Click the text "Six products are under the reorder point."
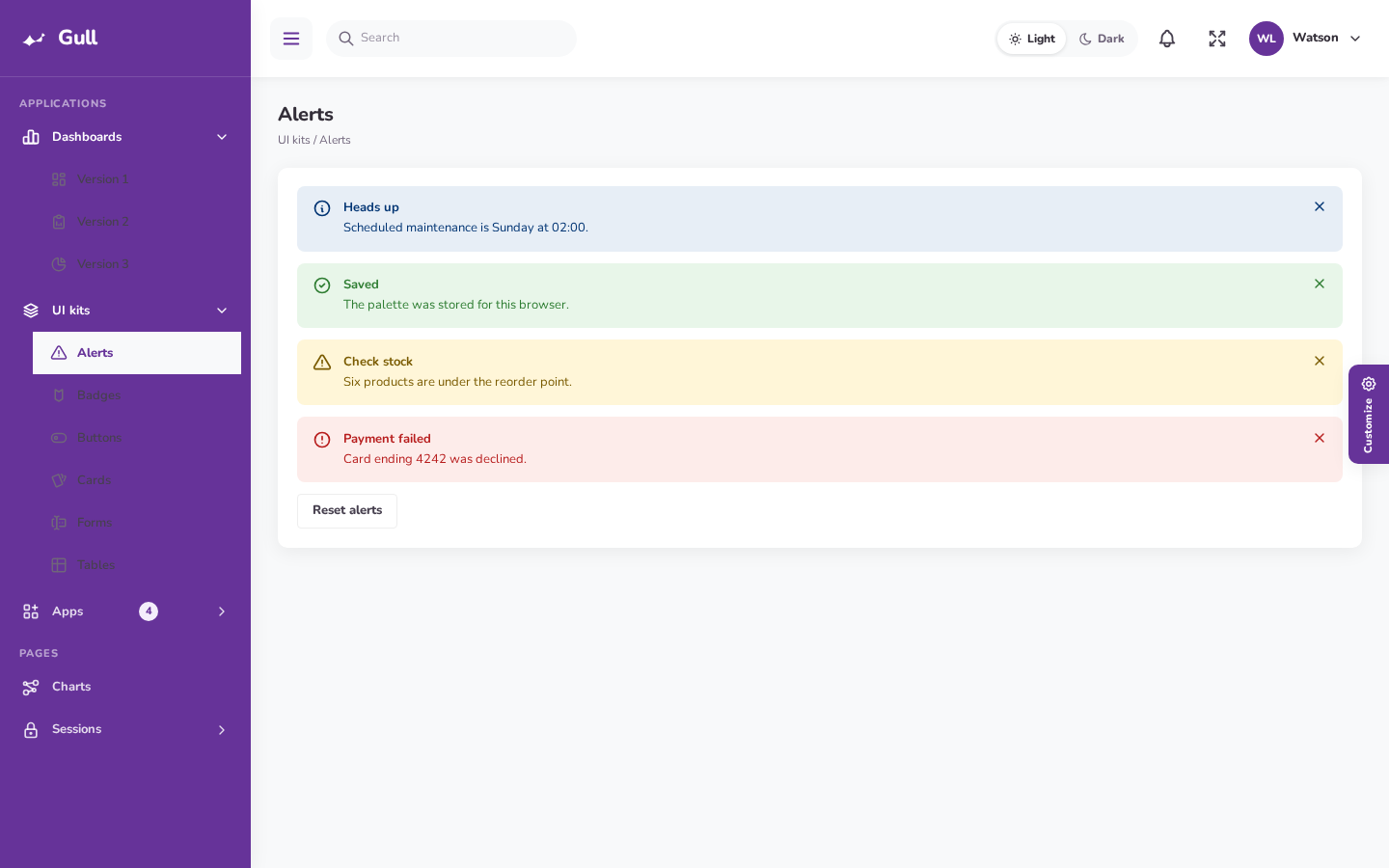 [x=457, y=382]
